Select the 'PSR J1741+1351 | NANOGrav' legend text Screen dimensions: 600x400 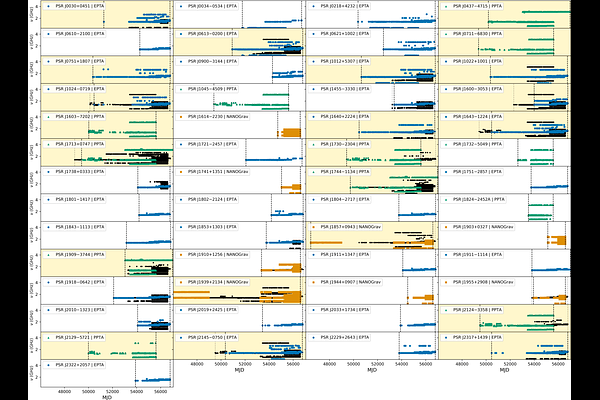(218, 172)
